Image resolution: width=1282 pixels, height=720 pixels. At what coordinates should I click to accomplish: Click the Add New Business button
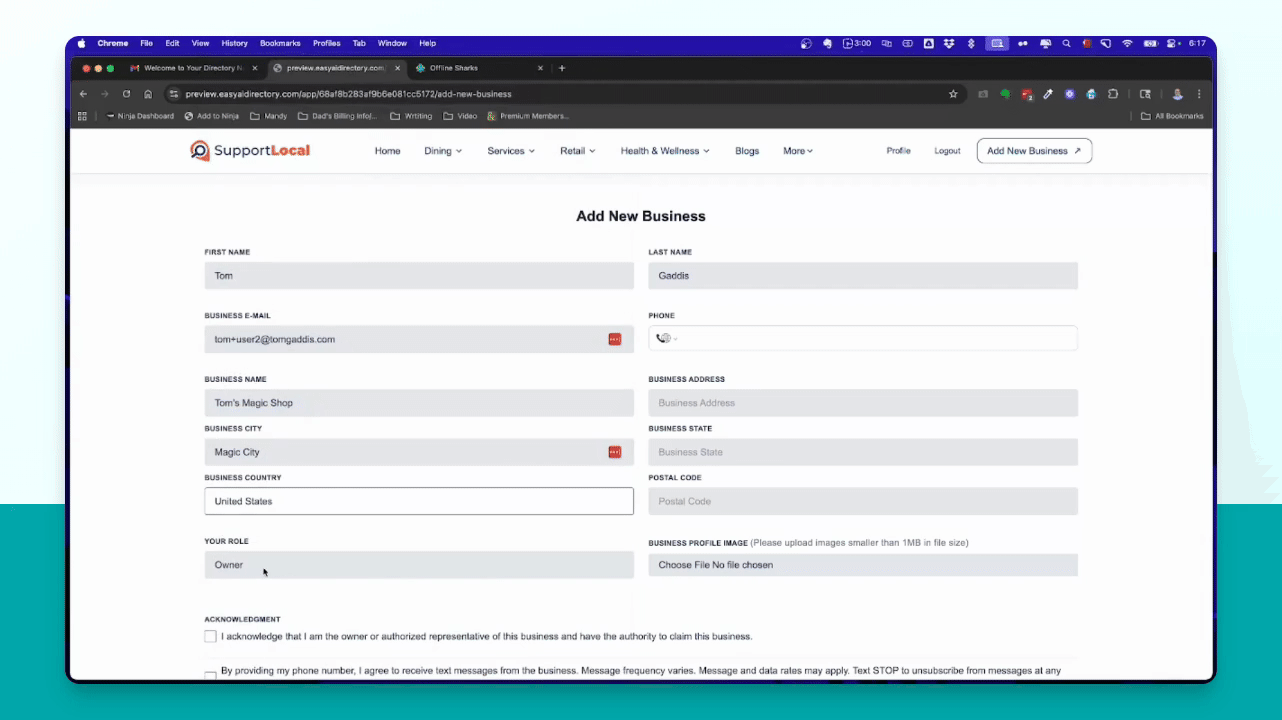[1034, 151]
